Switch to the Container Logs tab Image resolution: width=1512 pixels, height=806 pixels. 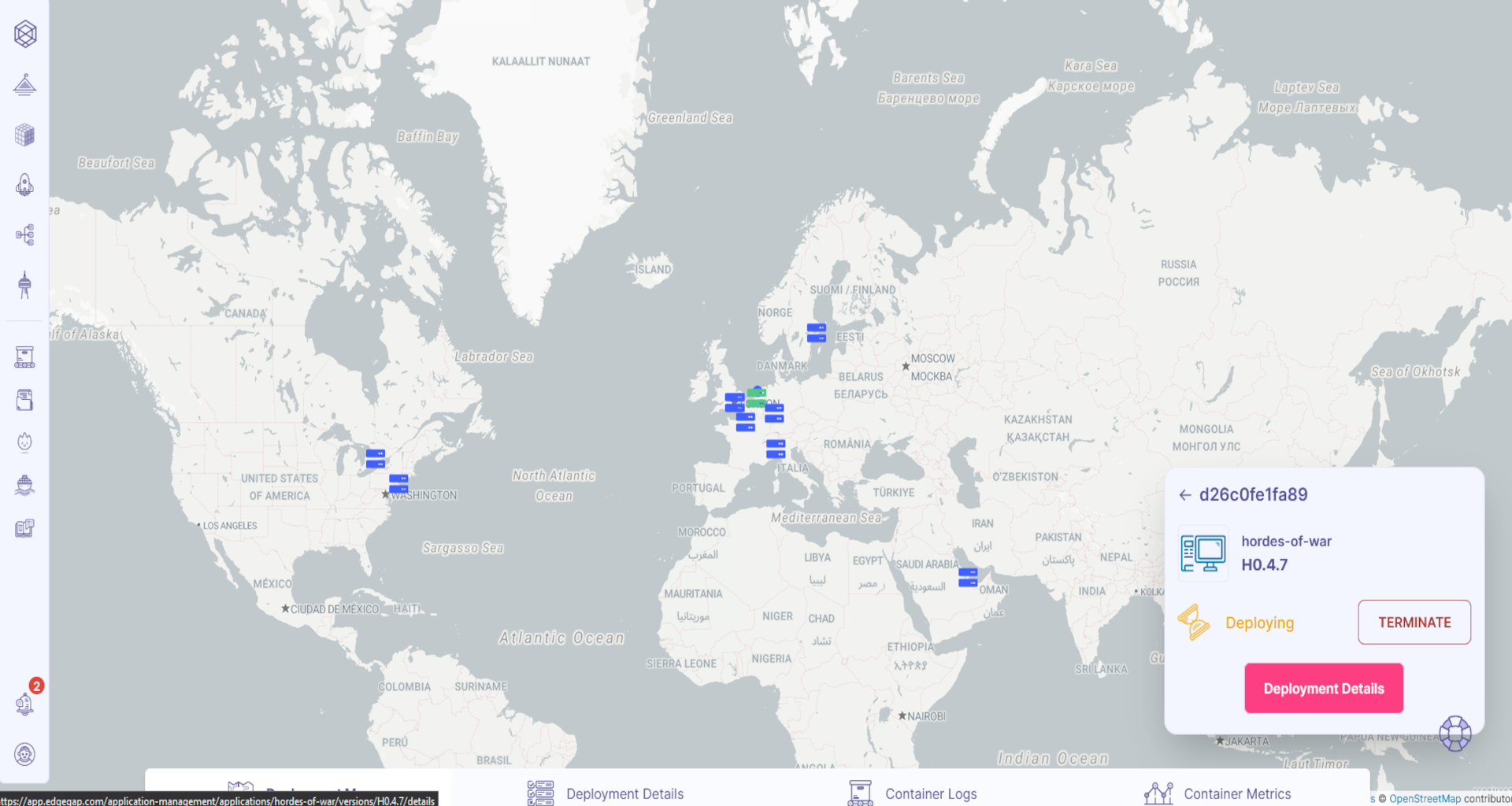coord(930,793)
